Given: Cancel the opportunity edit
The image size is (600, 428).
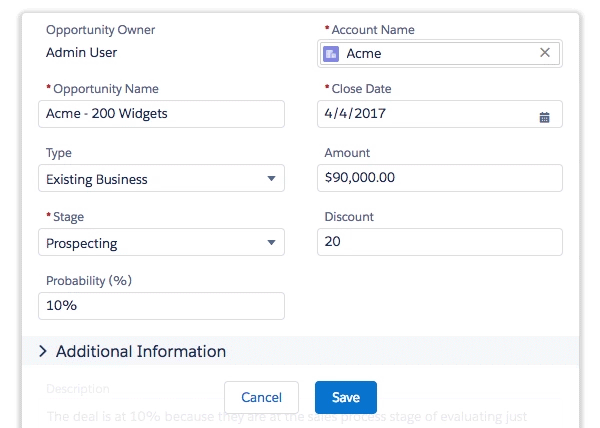Looking at the screenshot, I should 261,397.
